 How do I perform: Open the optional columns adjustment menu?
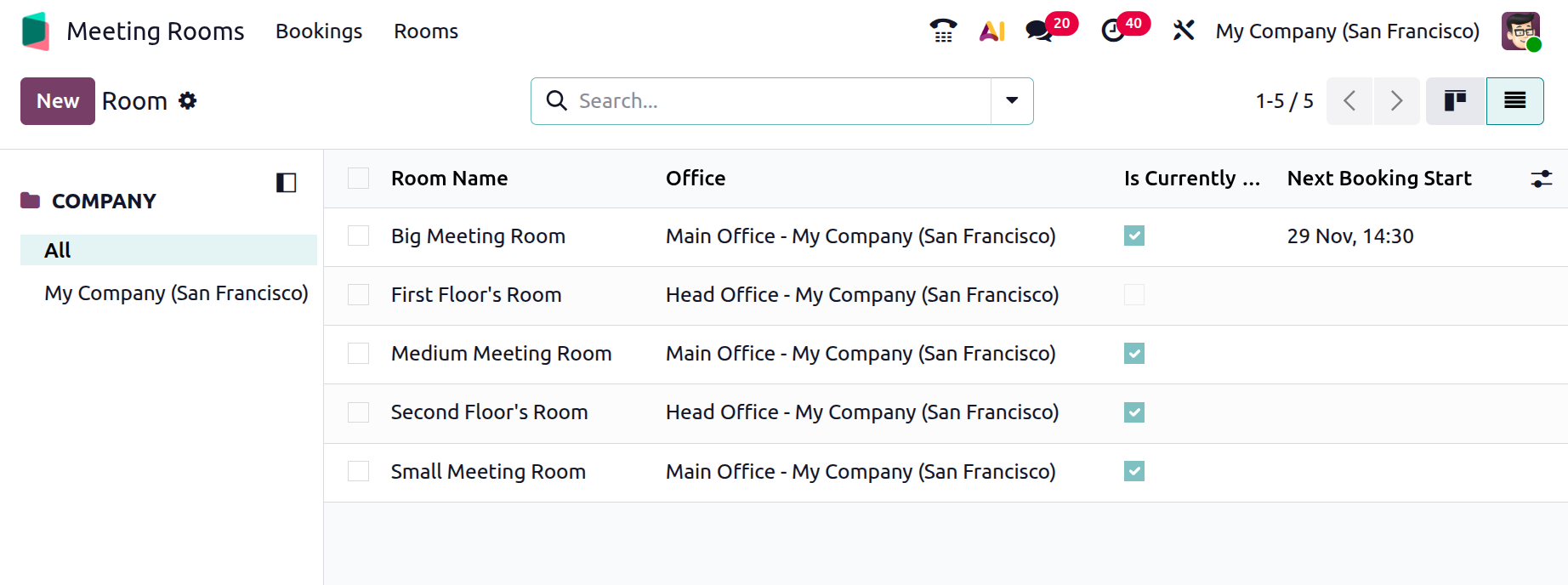pos(1541,179)
